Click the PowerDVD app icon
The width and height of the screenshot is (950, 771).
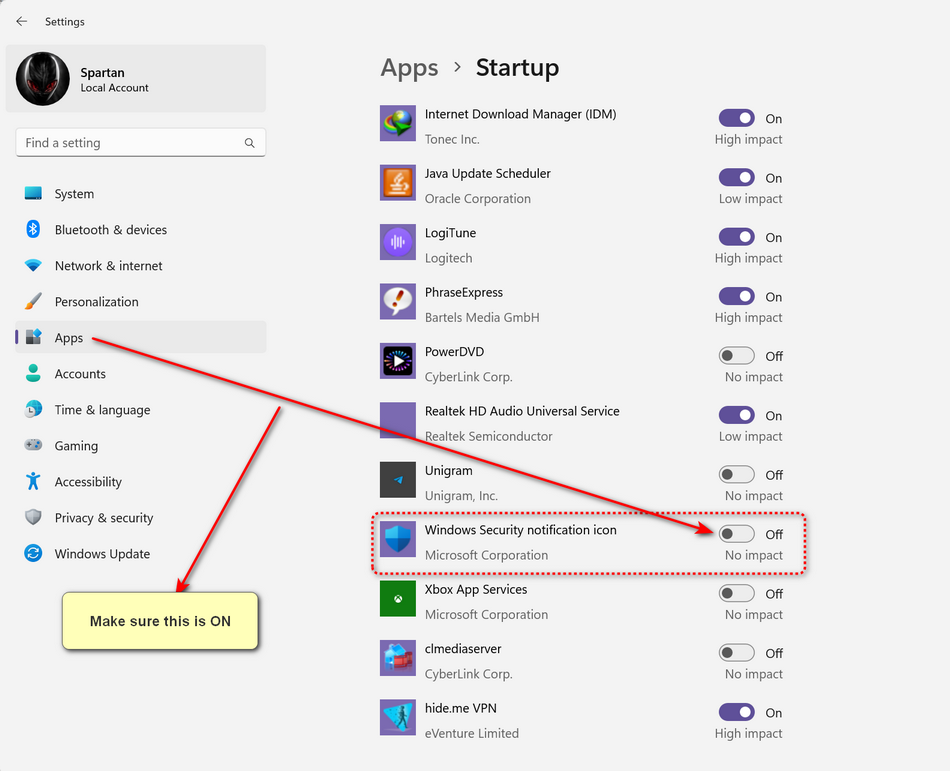click(x=398, y=361)
